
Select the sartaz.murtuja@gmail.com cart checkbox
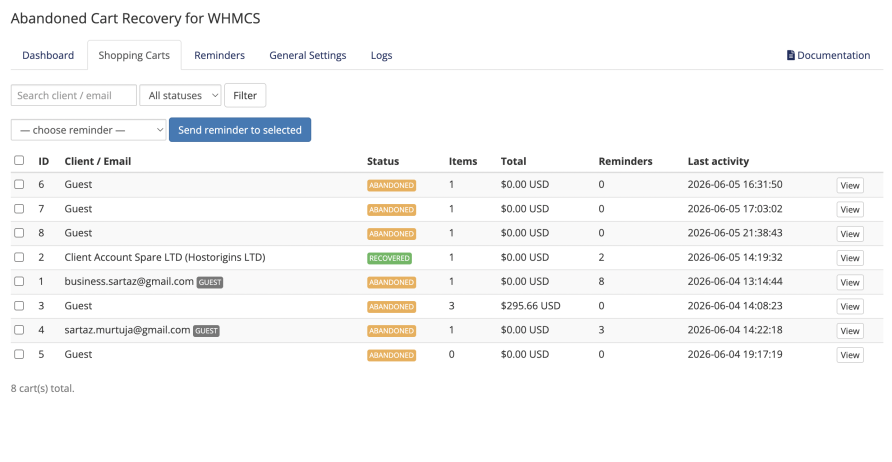click(x=19, y=330)
